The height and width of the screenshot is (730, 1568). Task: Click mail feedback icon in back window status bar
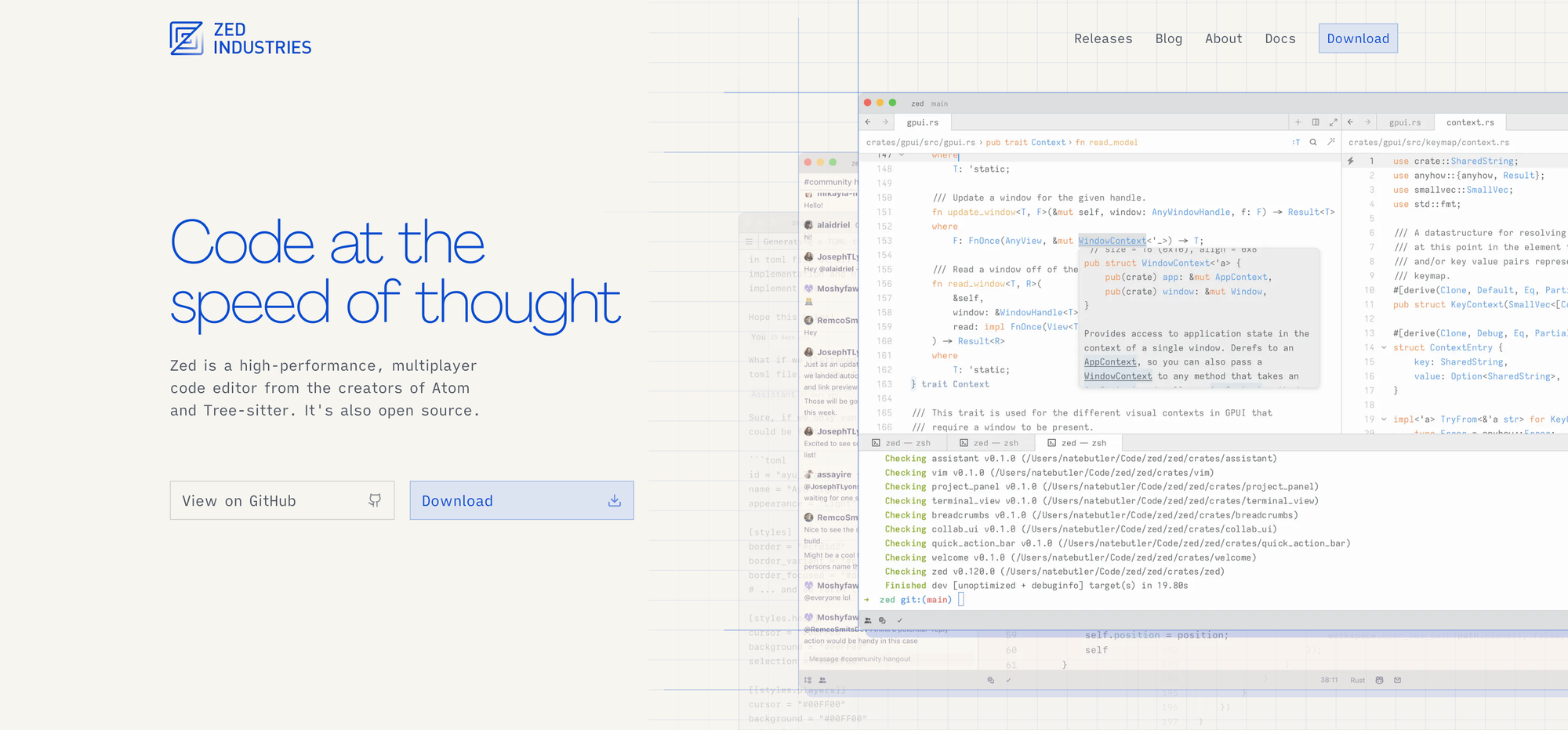[x=1397, y=680]
